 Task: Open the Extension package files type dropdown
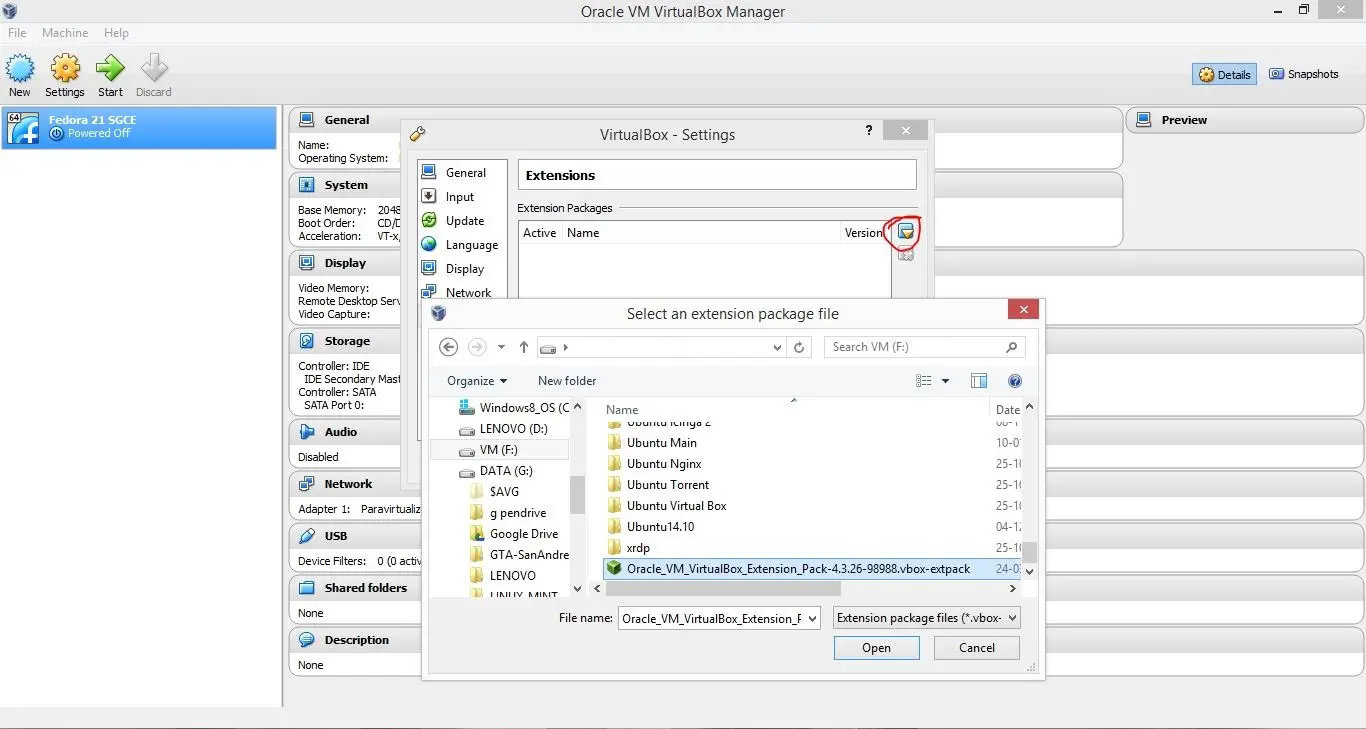(x=926, y=618)
